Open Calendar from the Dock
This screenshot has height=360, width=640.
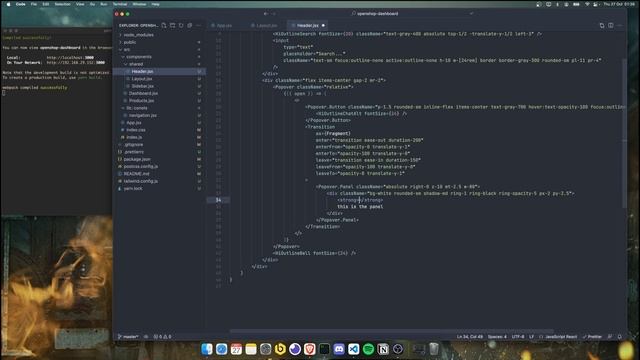[x=236, y=349]
